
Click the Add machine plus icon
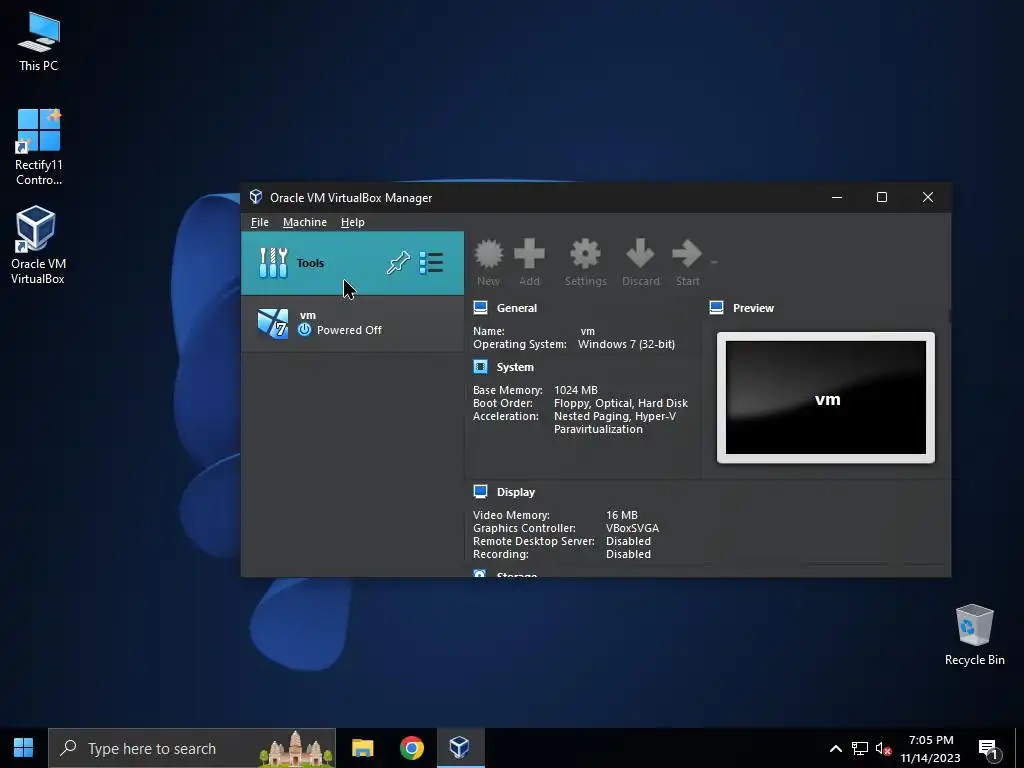[x=529, y=253]
